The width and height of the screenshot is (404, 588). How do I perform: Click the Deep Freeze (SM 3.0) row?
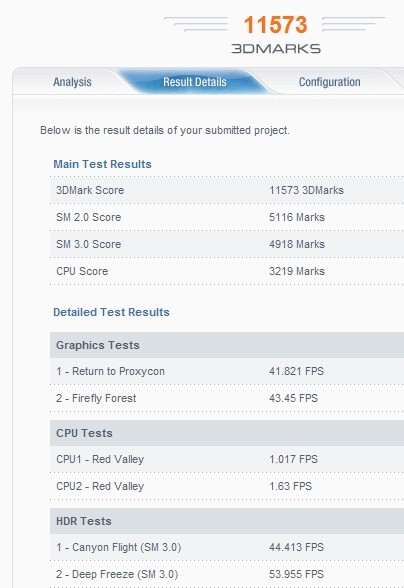click(x=227, y=574)
